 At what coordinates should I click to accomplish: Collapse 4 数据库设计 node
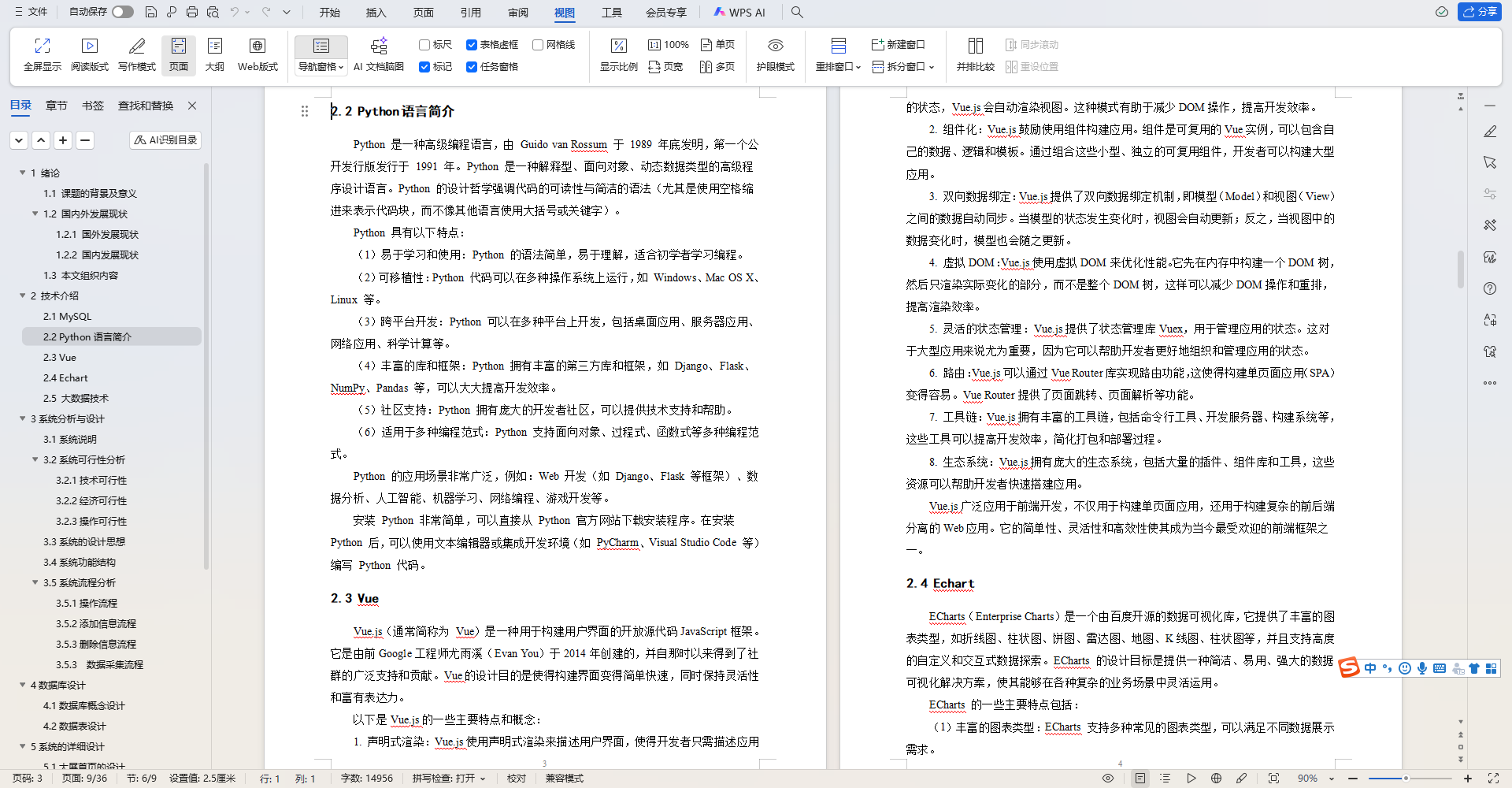pos(23,685)
